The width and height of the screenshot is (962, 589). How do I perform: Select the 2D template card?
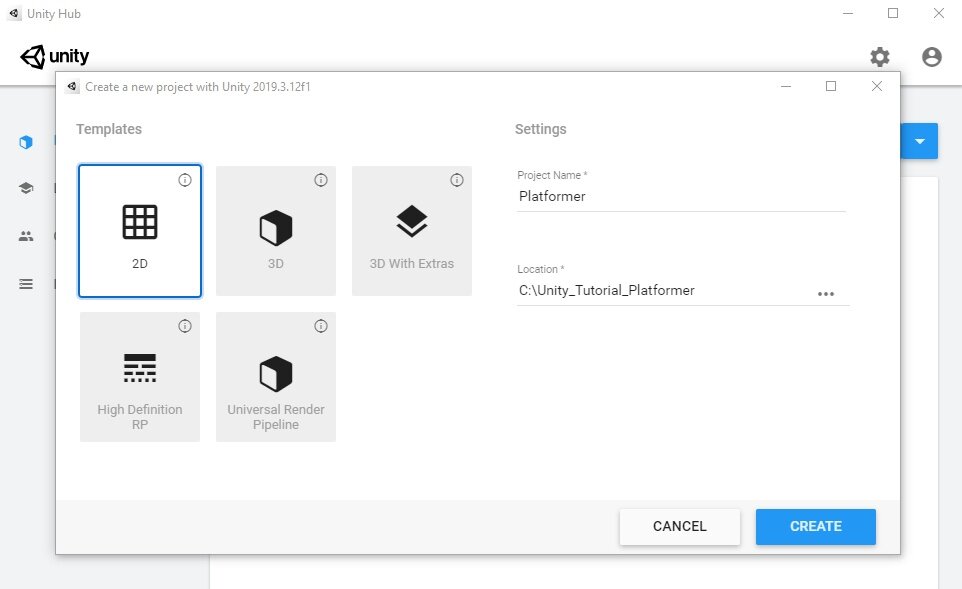pyautogui.click(x=140, y=231)
